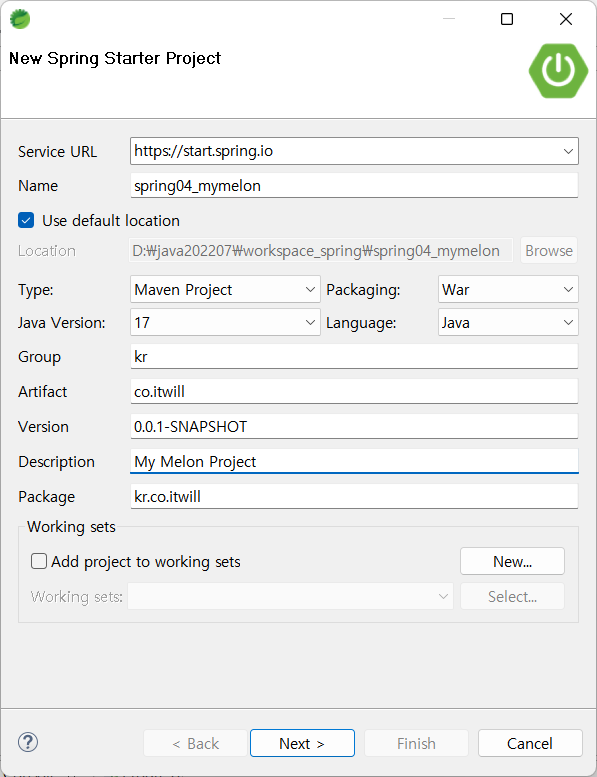Click the Service URL text https://start.spring.io
Image resolution: width=597 pixels, height=777 pixels.
click(204, 151)
